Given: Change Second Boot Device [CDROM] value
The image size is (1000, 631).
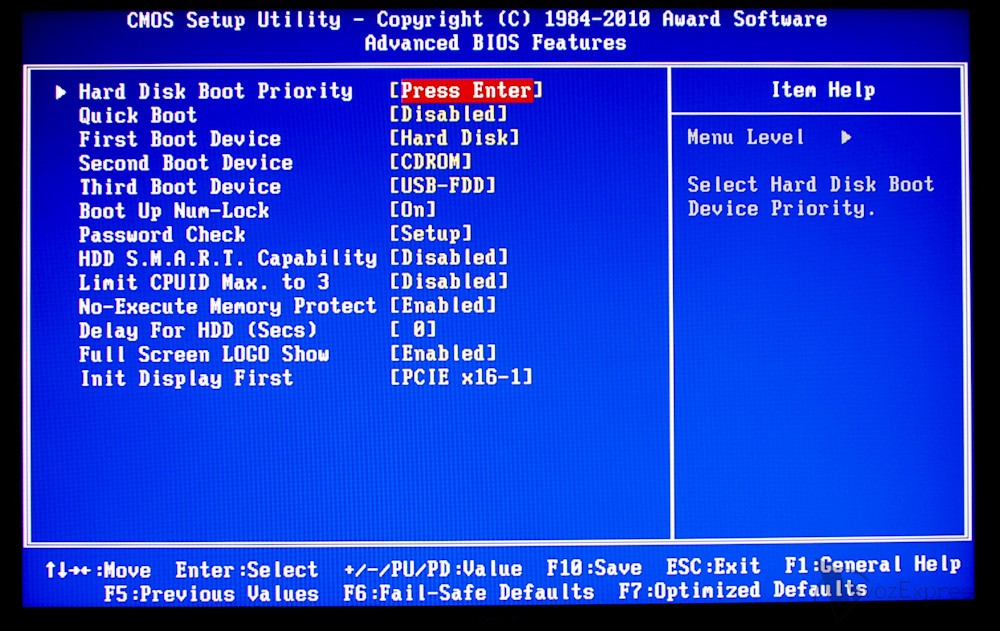Looking at the screenshot, I should tap(430, 161).
